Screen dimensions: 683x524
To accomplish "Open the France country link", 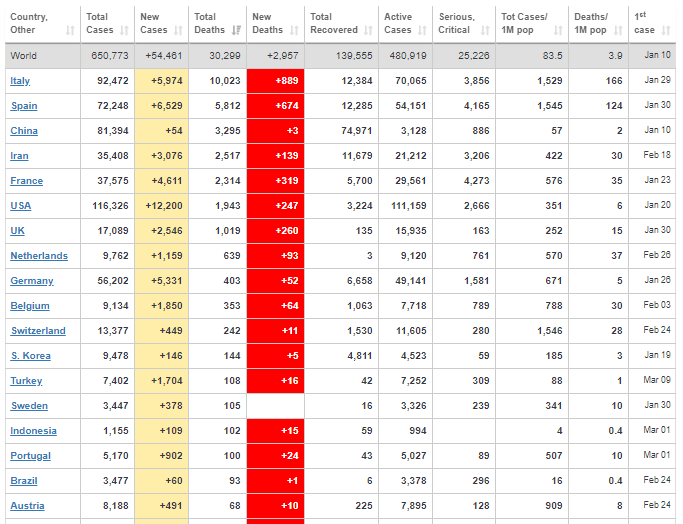I will click(27, 181).
